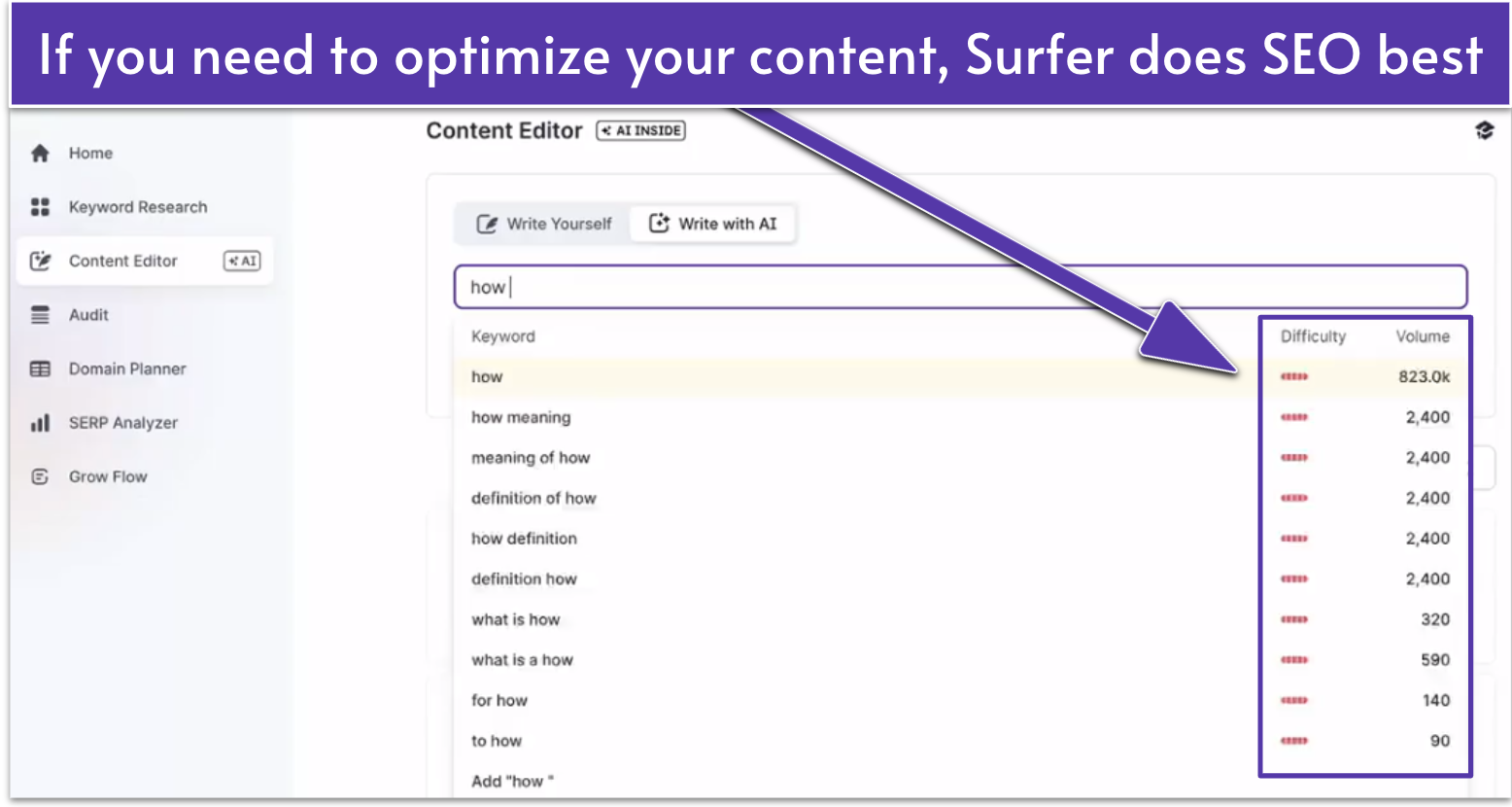Click the 90 volume value

1440,741
